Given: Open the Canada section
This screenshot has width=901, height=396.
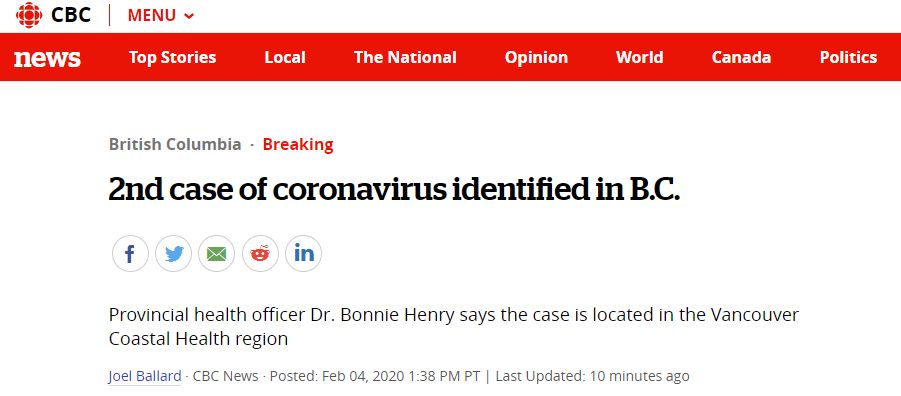Looking at the screenshot, I should 741,57.
